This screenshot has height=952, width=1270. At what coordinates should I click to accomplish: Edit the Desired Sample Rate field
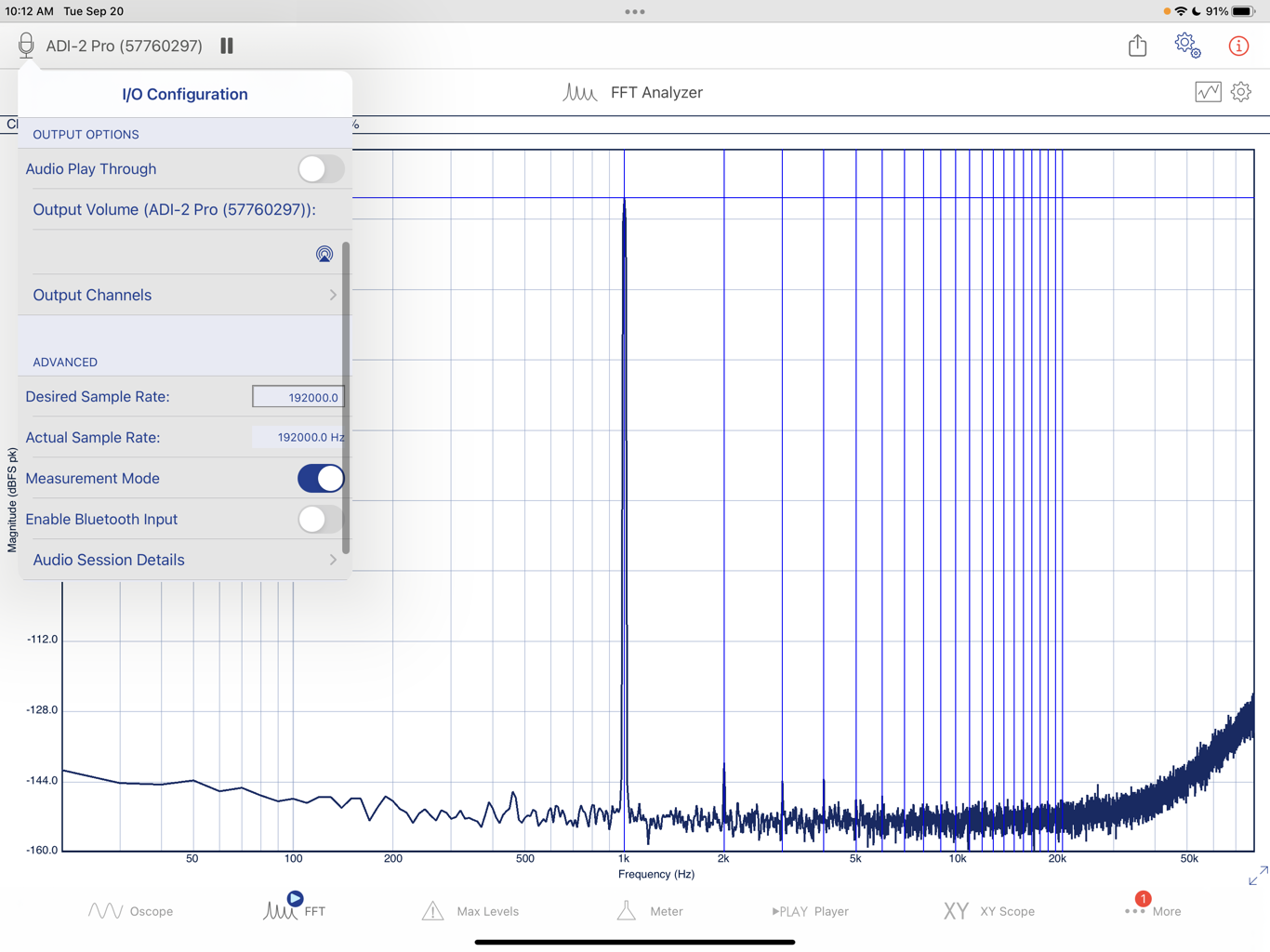tap(298, 396)
